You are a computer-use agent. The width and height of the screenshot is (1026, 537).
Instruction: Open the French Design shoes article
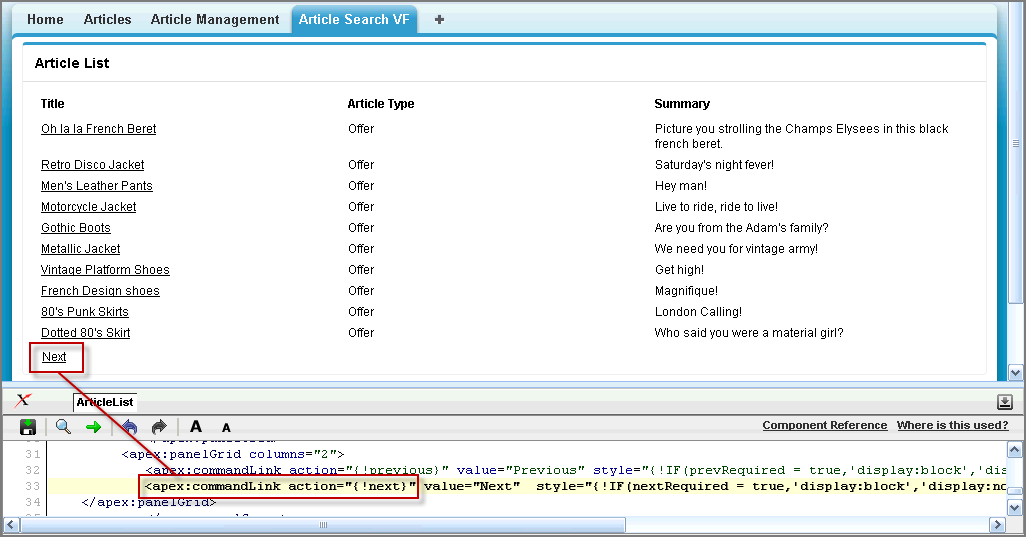[100, 290]
